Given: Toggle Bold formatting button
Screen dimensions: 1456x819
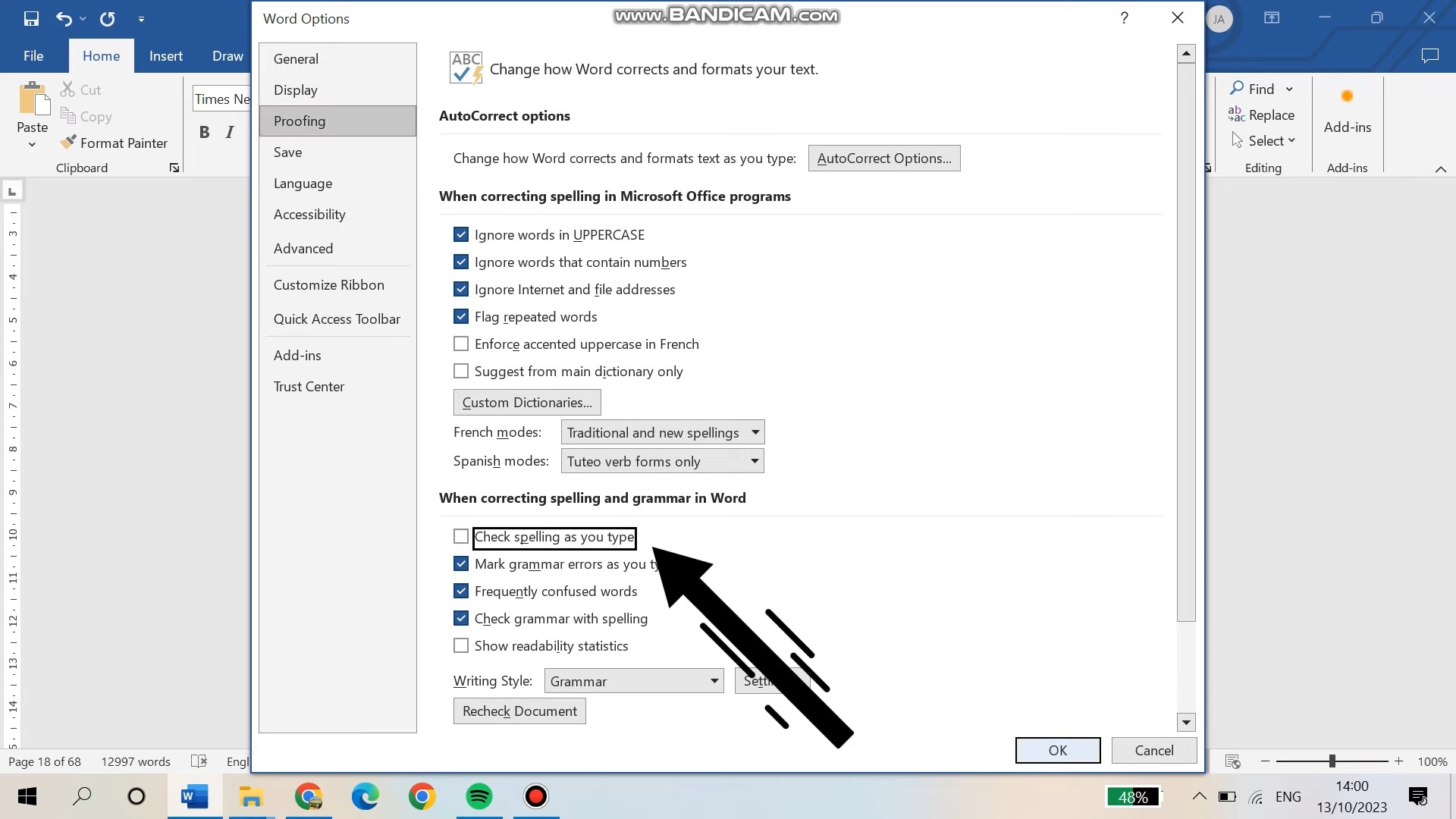Looking at the screenshot, I should click(x=204, y=132).
